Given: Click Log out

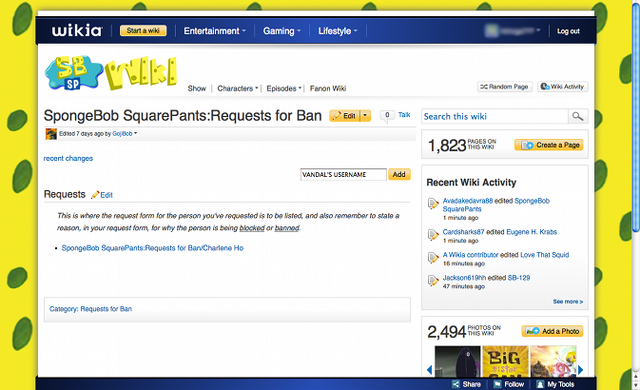Looking at the screenshot, I should coord(568,31).
